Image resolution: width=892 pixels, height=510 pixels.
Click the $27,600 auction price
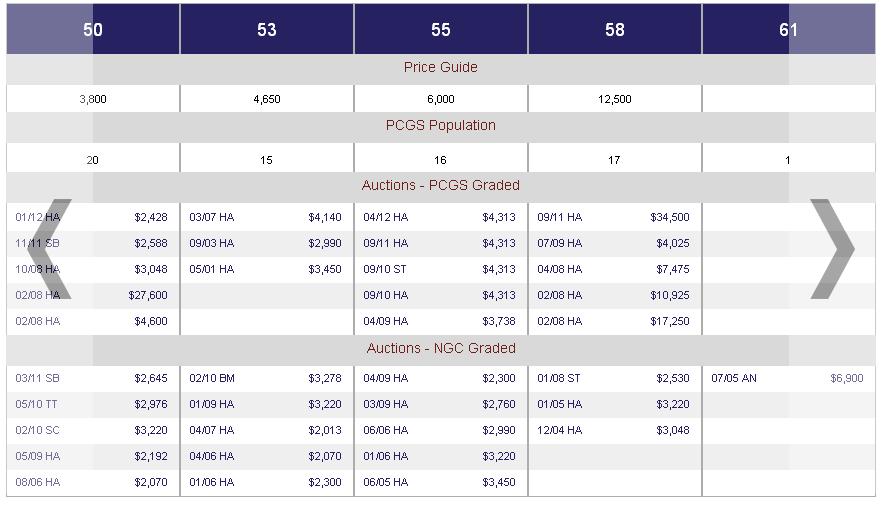[x=148, y=295]
